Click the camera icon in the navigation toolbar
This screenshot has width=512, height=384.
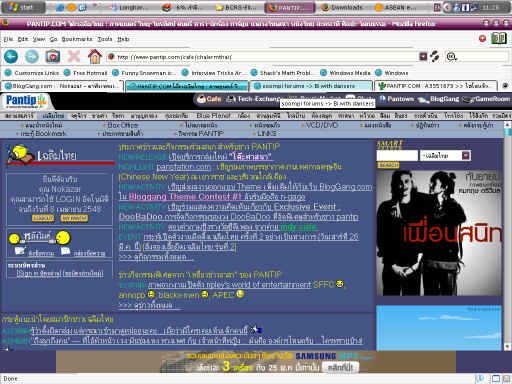[53, 56]
